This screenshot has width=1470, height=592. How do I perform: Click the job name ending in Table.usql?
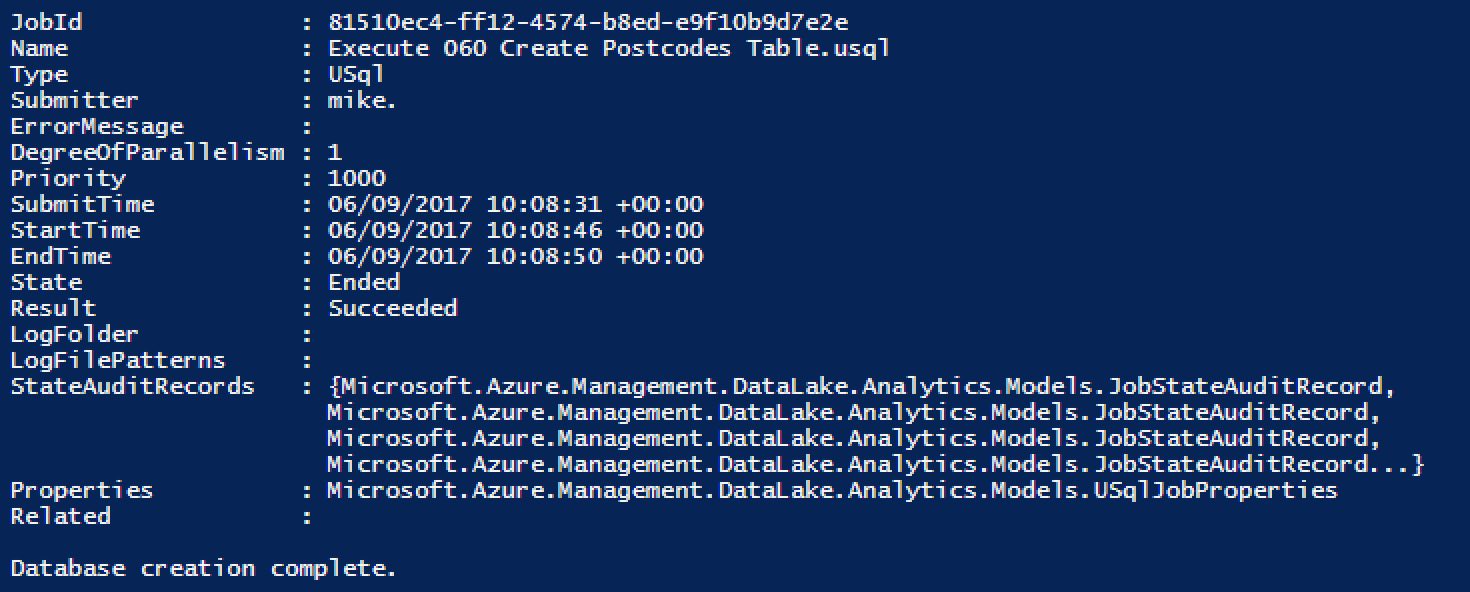pos(608,48)
